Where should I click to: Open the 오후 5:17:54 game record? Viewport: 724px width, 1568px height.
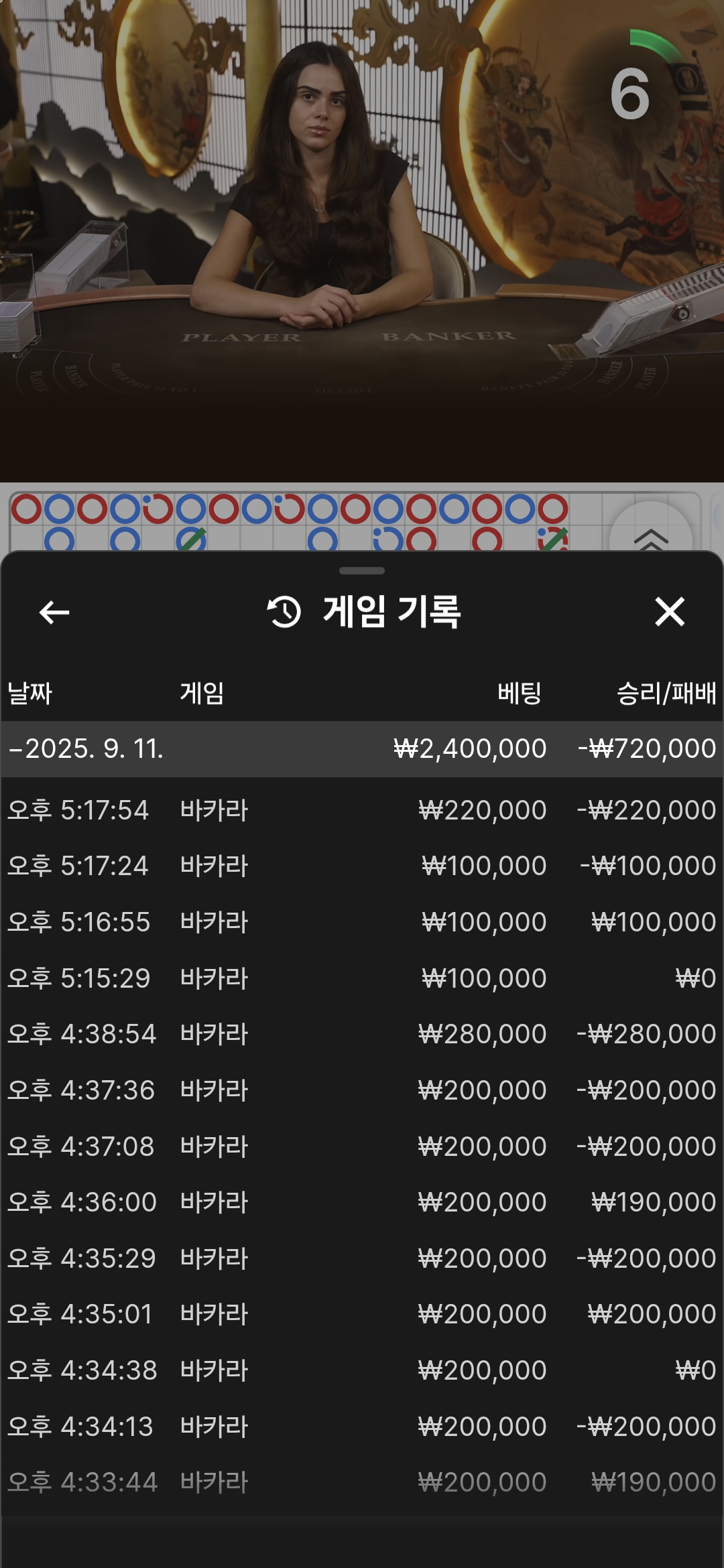(x=362, y=810)
